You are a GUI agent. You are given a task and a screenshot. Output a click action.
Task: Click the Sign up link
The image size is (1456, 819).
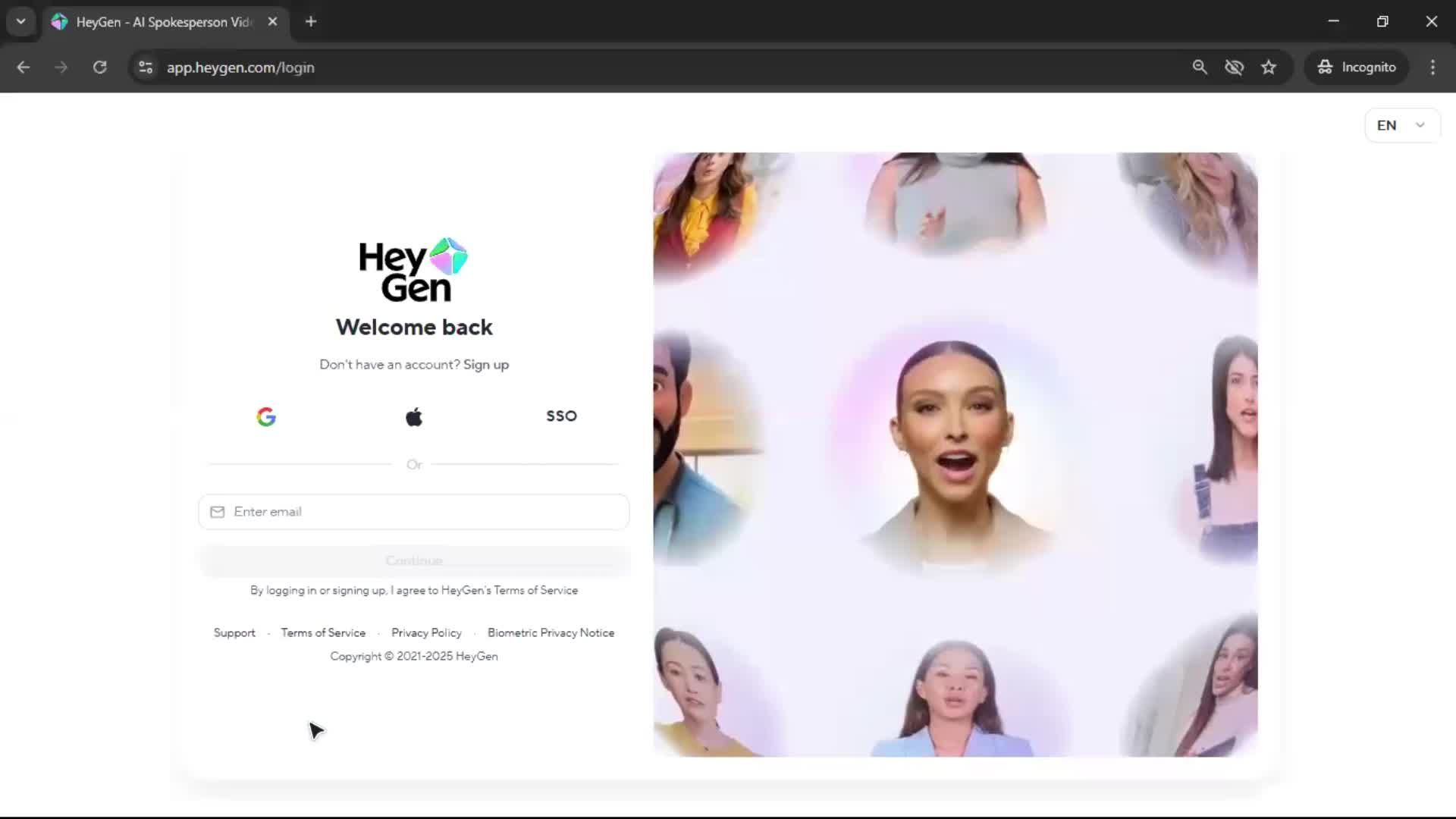point(486,365)
